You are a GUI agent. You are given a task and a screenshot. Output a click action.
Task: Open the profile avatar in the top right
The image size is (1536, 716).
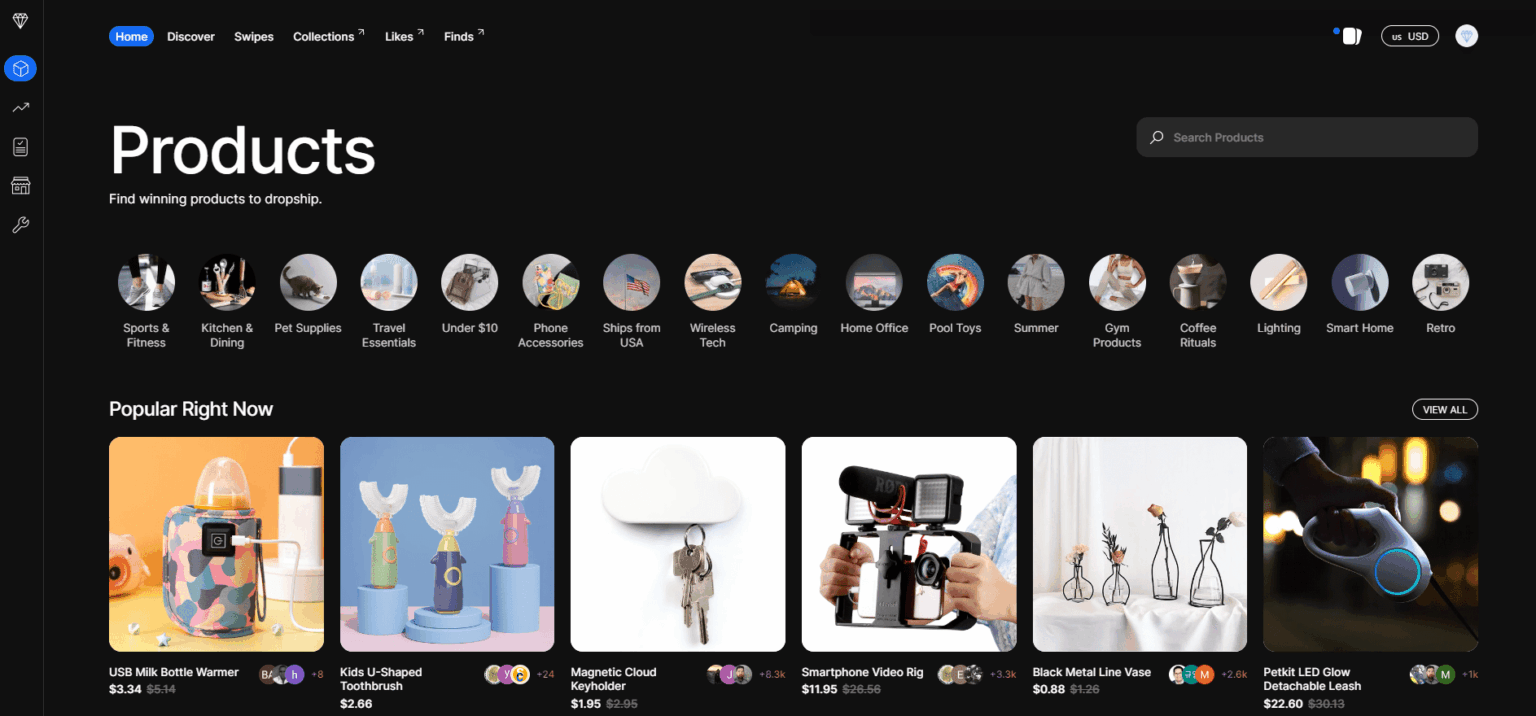pyautogui.click(x=1466, y=35)
